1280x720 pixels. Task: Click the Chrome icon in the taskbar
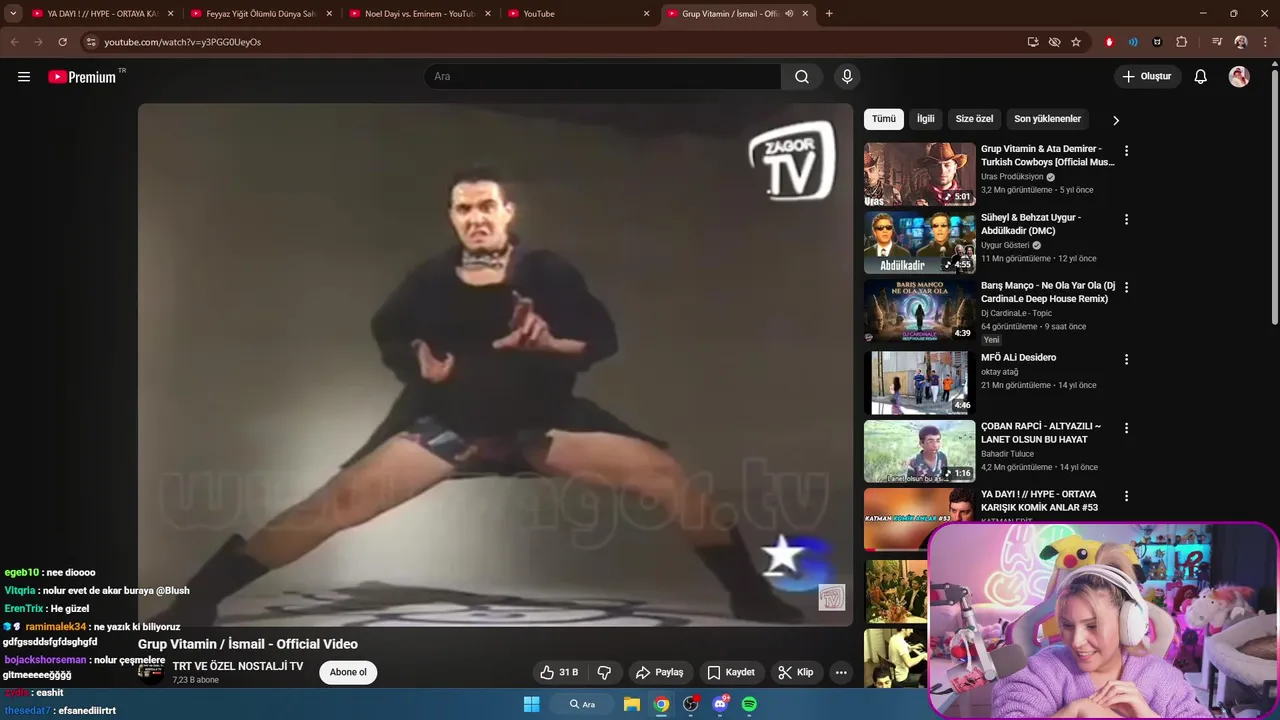coord(661,704)
